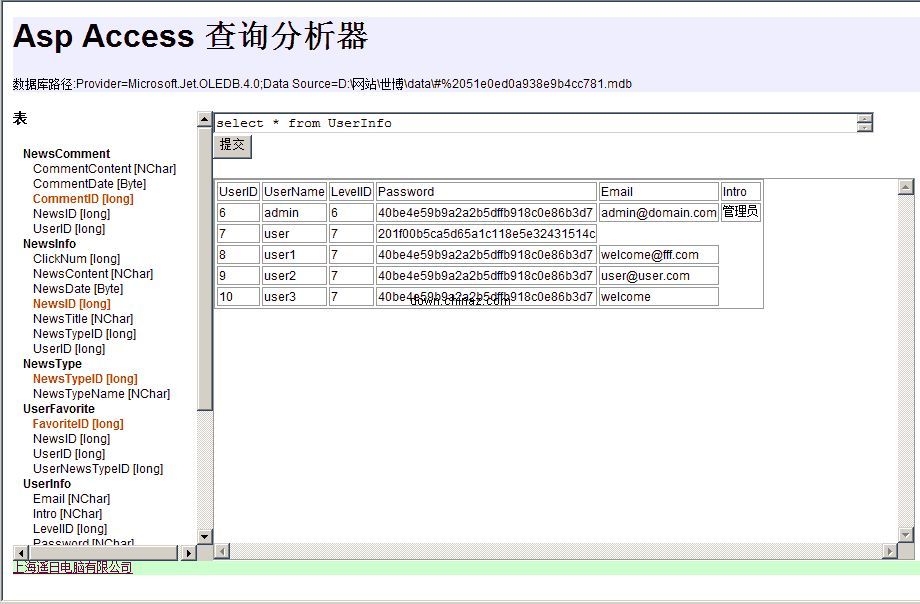The image size is (920, 604).
Task: Click the CommentID [long] key field
Action: click(83, 199)
